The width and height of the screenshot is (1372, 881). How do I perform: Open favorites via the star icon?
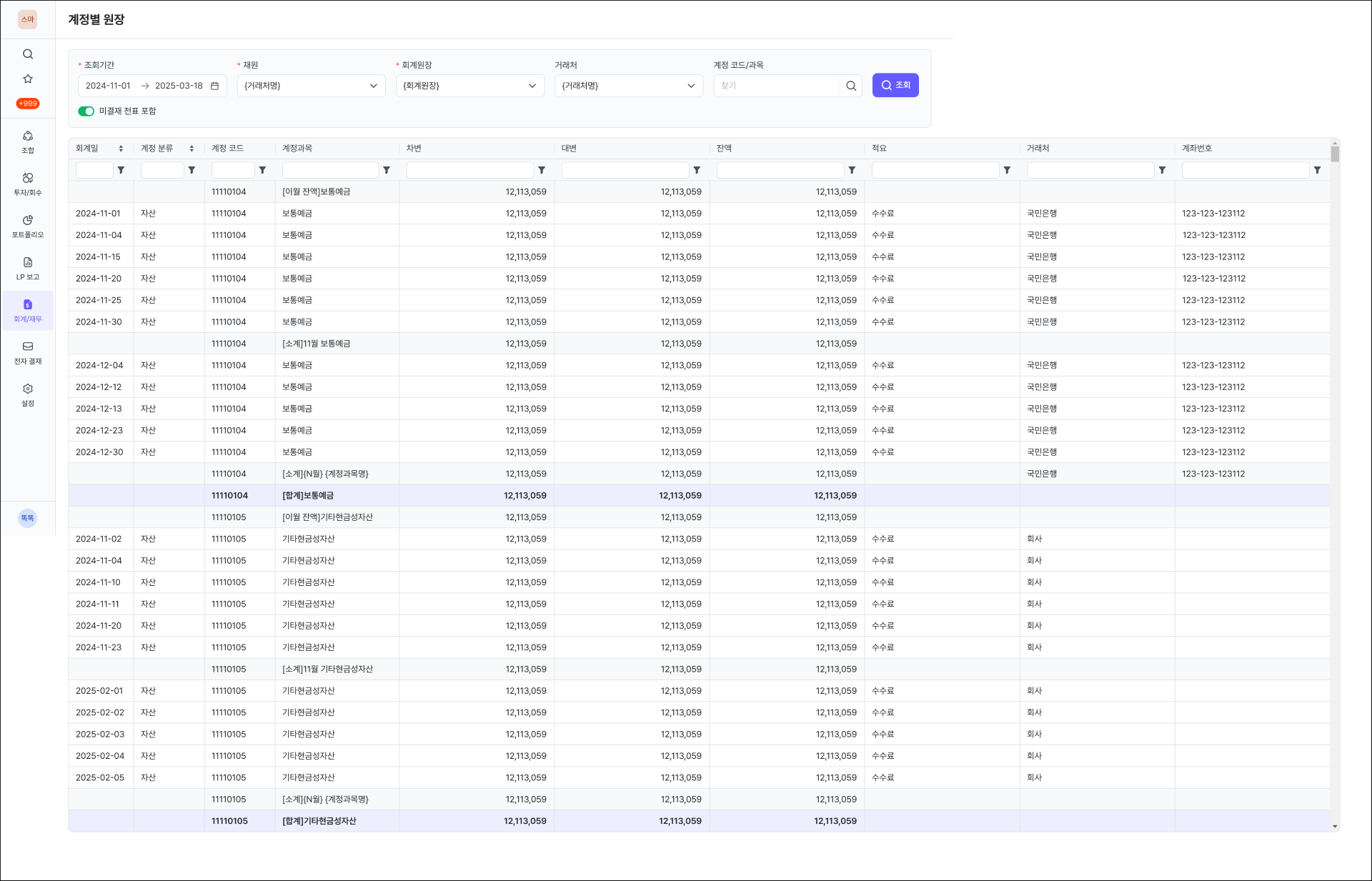[28, 79]
